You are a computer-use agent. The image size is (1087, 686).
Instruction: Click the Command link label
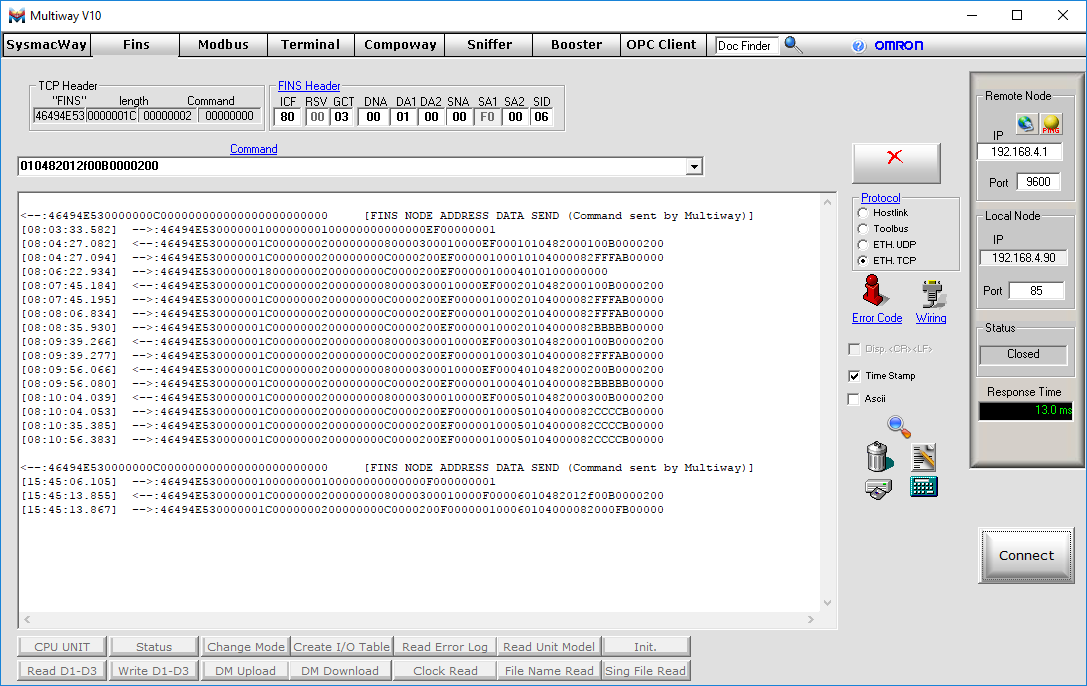(x=254, y=149)
